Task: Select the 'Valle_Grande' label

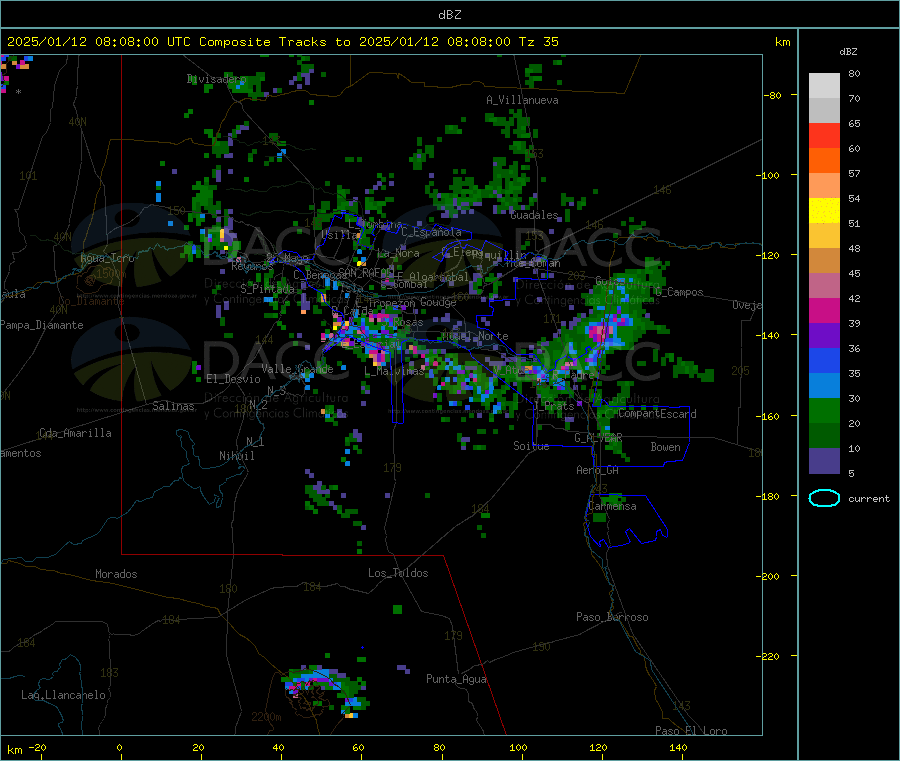Action: click(x=297, y=369)
